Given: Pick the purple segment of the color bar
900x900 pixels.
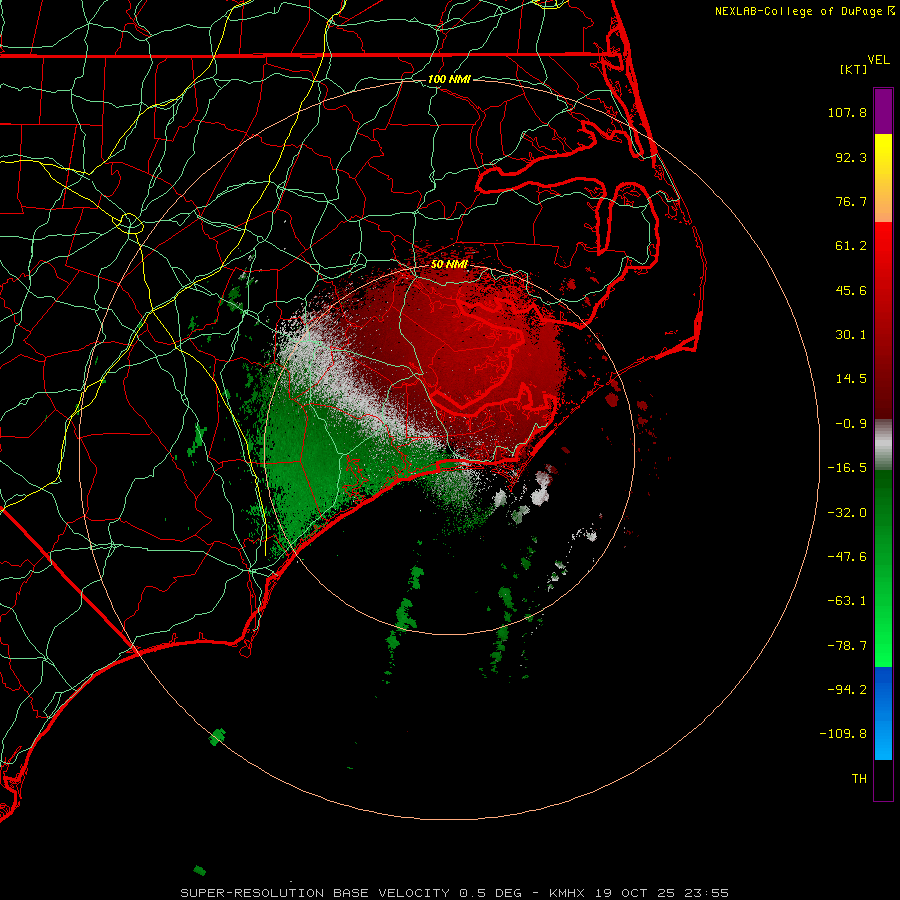Looking at the screenshot, I should tap(883, 111).
